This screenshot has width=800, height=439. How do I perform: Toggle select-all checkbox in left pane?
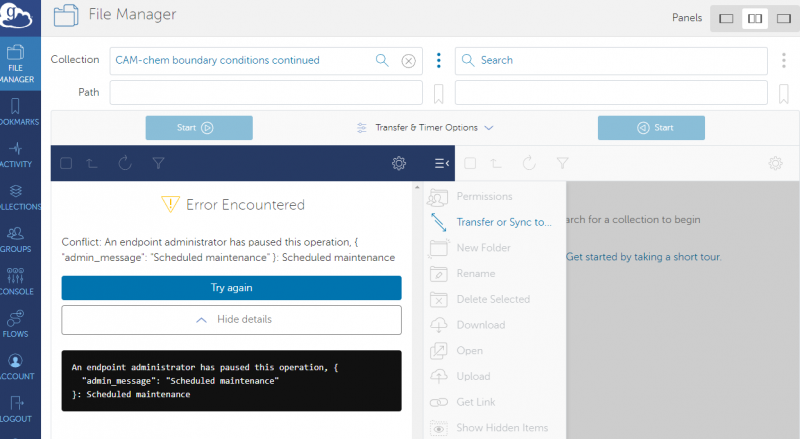click(66, 163)
